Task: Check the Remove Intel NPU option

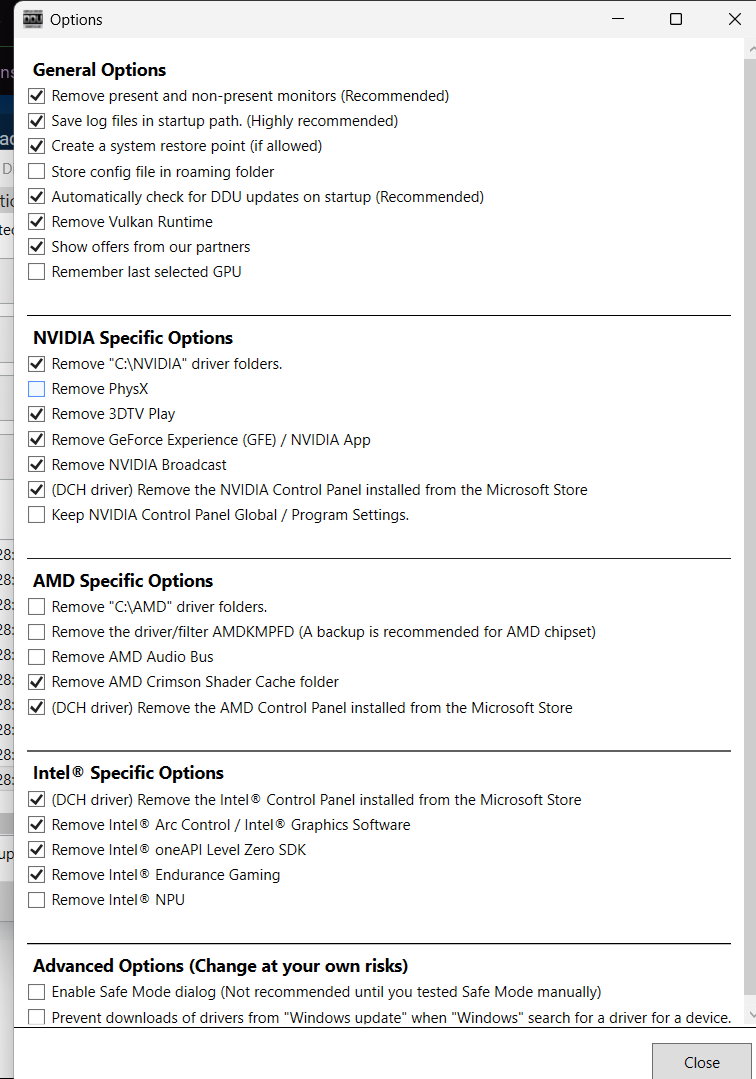Action: click(37, 900)
